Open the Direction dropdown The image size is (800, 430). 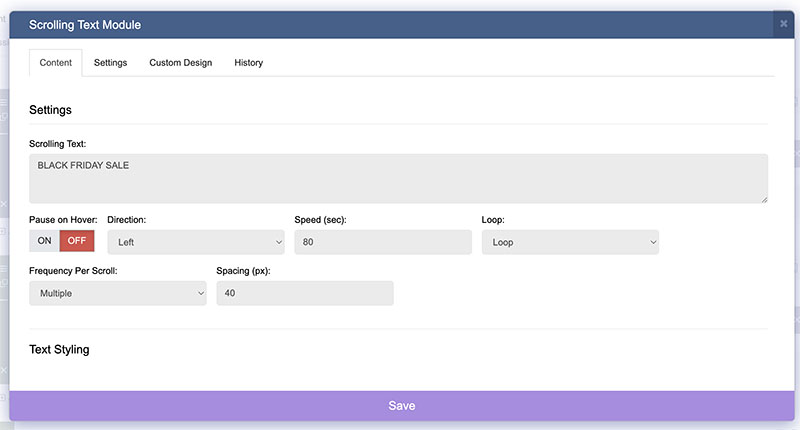coord(195,242)
